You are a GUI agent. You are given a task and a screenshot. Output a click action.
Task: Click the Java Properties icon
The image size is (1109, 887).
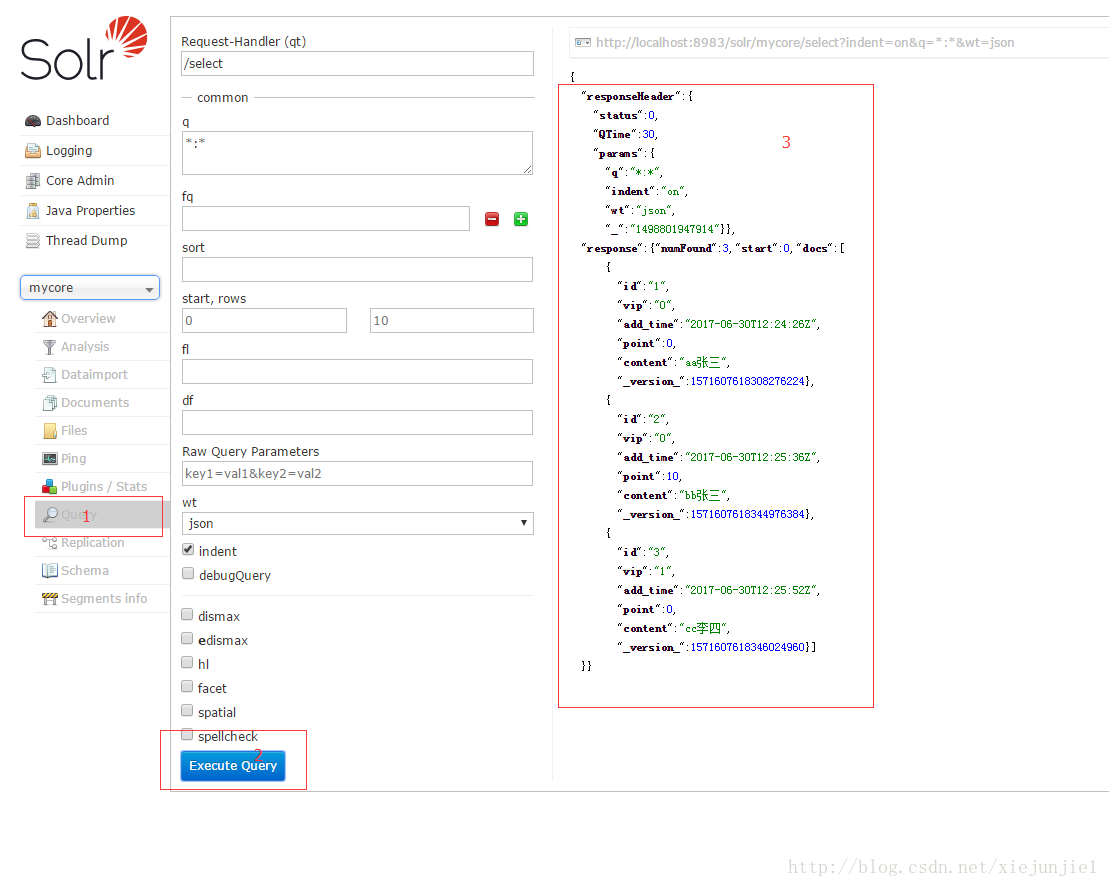point(33,211)
